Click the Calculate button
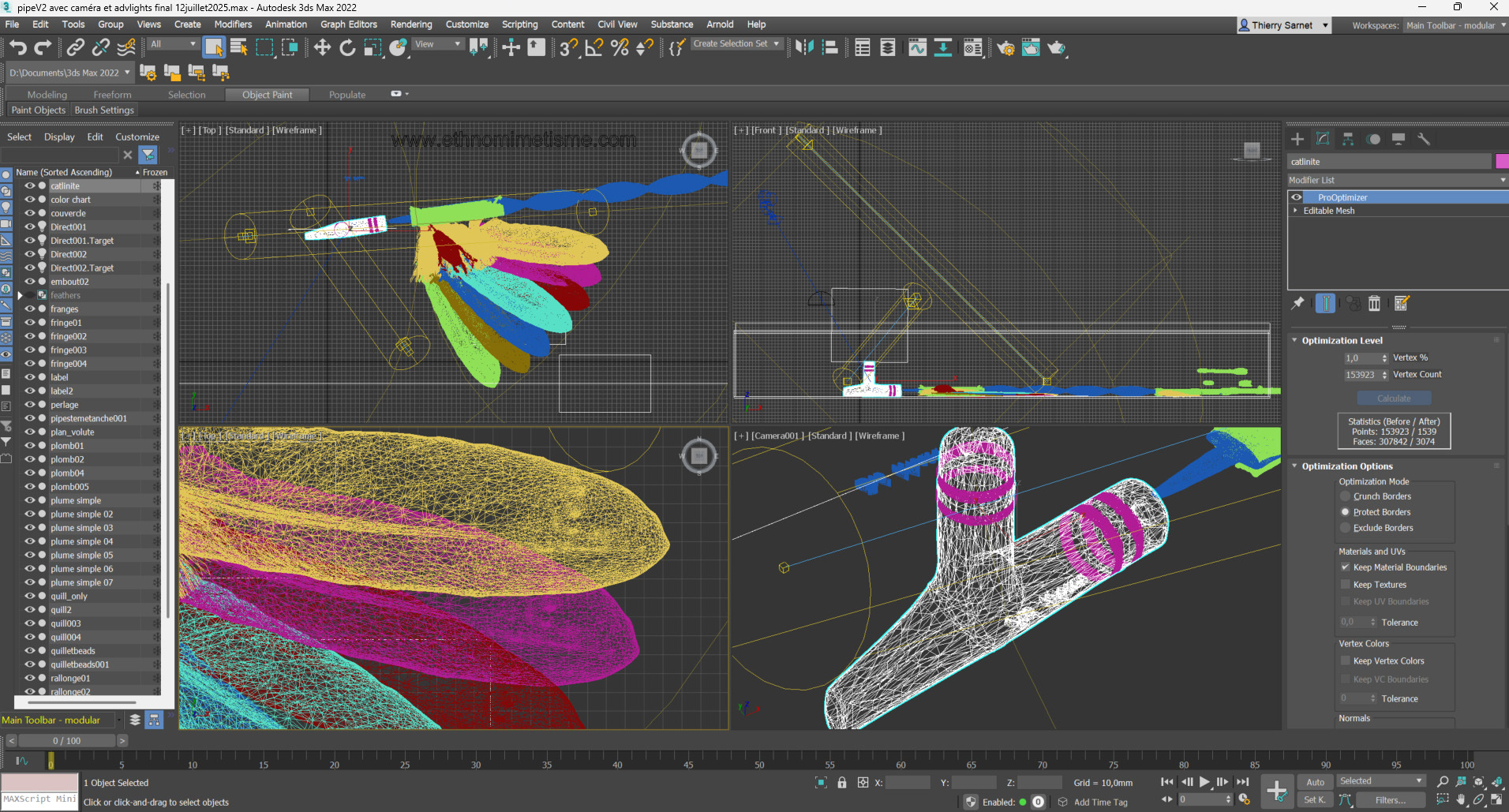This screenshot has width=1509, height=812. click(x=1394, y=399)
